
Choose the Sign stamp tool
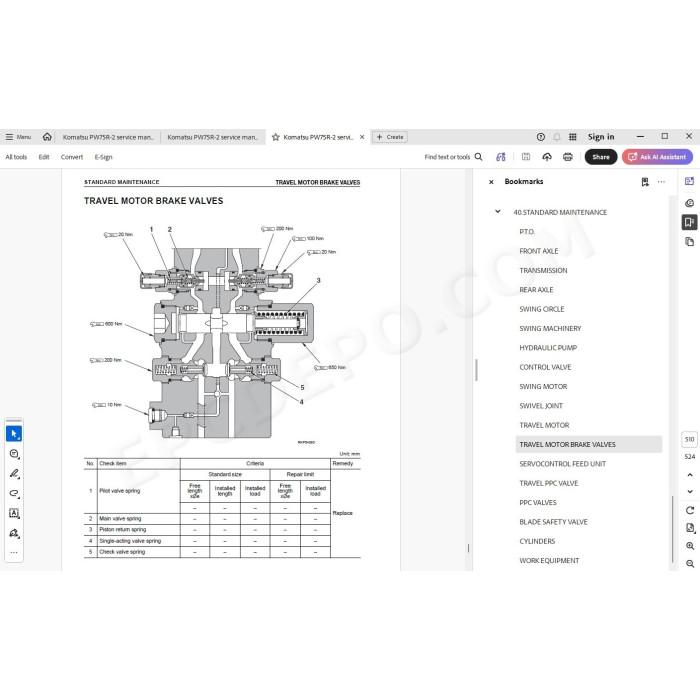point(14,533)
